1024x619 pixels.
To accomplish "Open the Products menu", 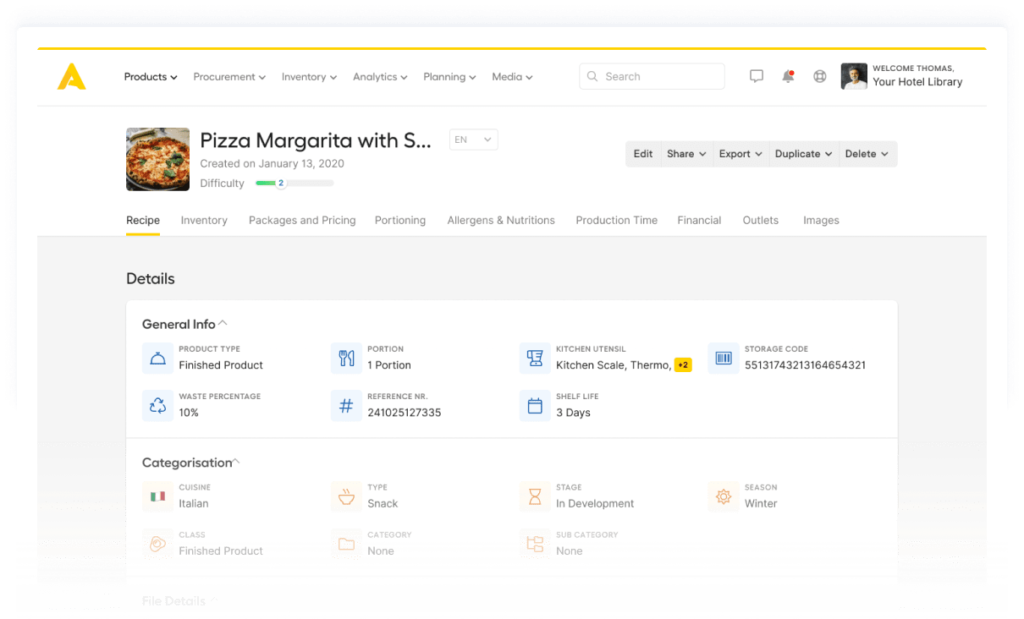I will [150, 77].
